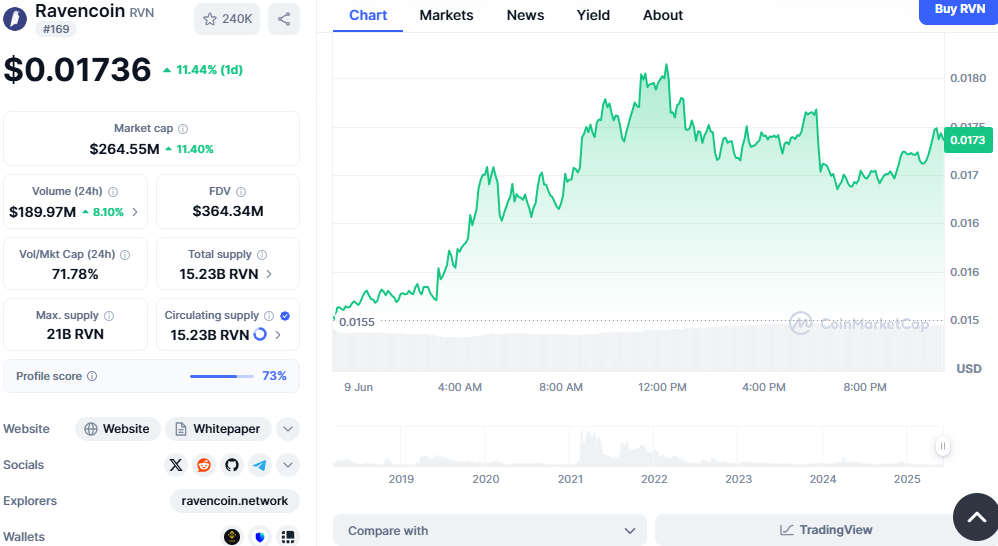The width and height of the screenshot is (998, 546).
Task: Select the Binance wallet icon
Action: pos(232,537)
